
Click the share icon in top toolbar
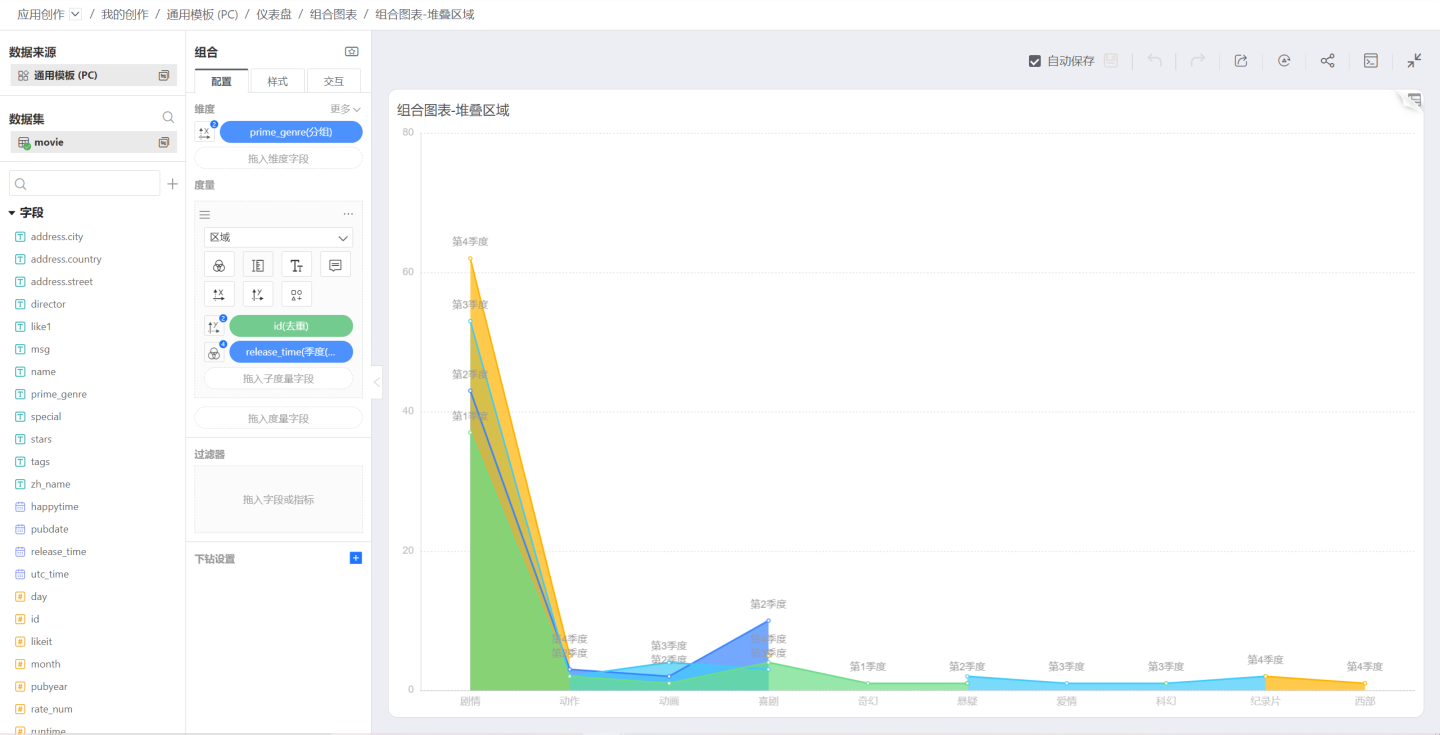click(x=1327, y=61)
